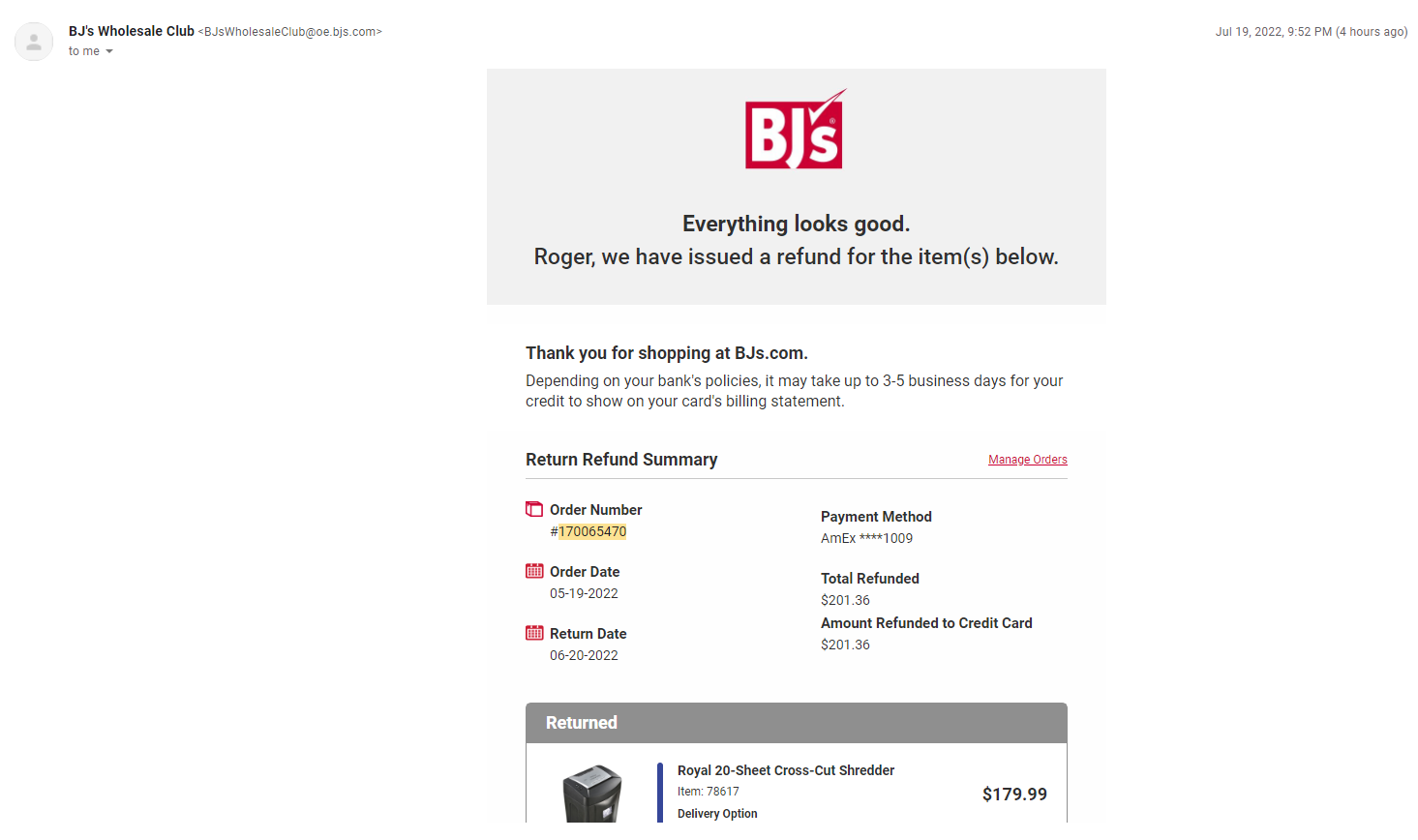1418x840 pixels.
Task: Click the AmEx ****1009 payment method text
Action: tap(867, 538)
